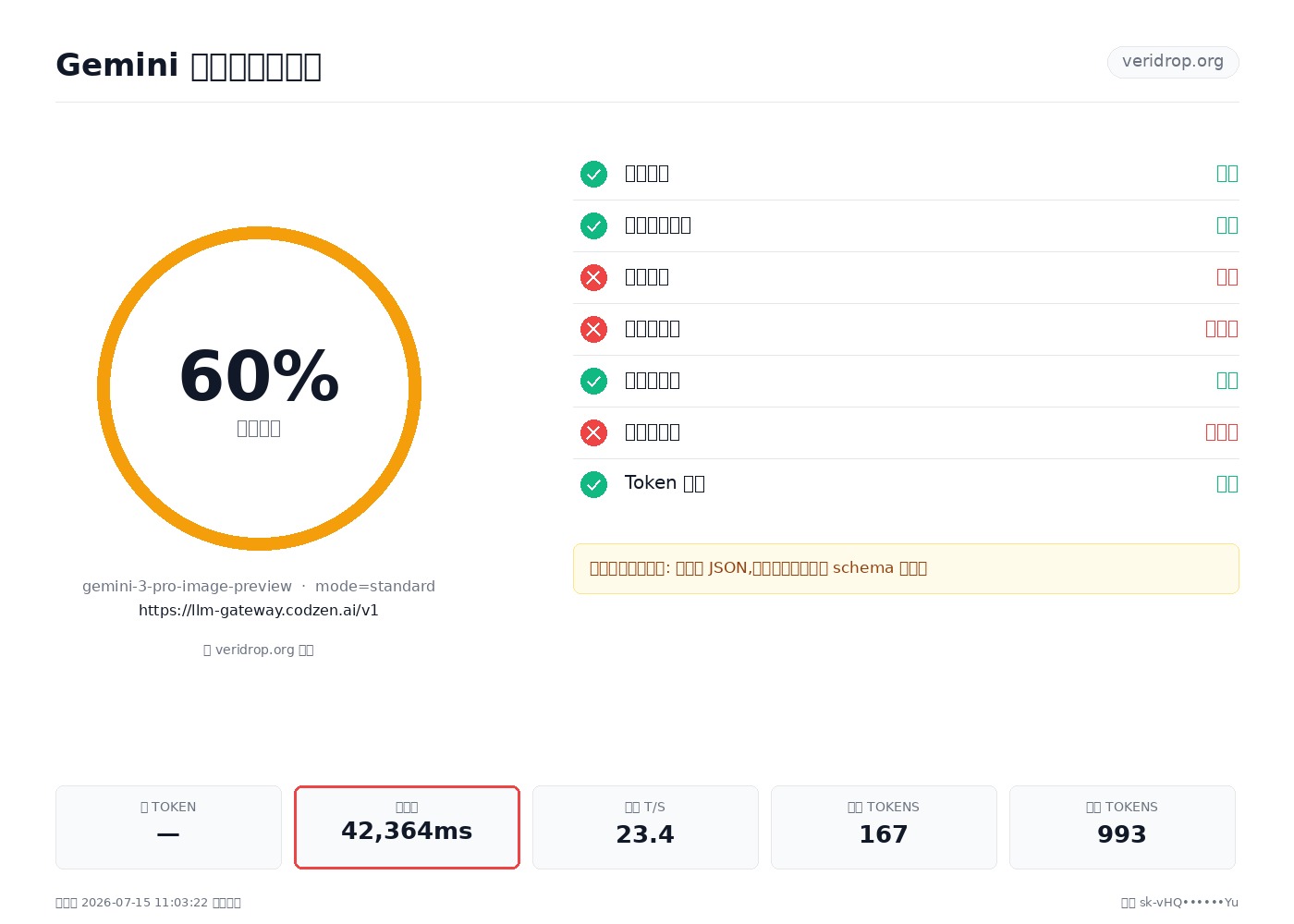Screen dimensions: 1294x924
Task: Click the second row's green check icon
Action: [593, 225]
